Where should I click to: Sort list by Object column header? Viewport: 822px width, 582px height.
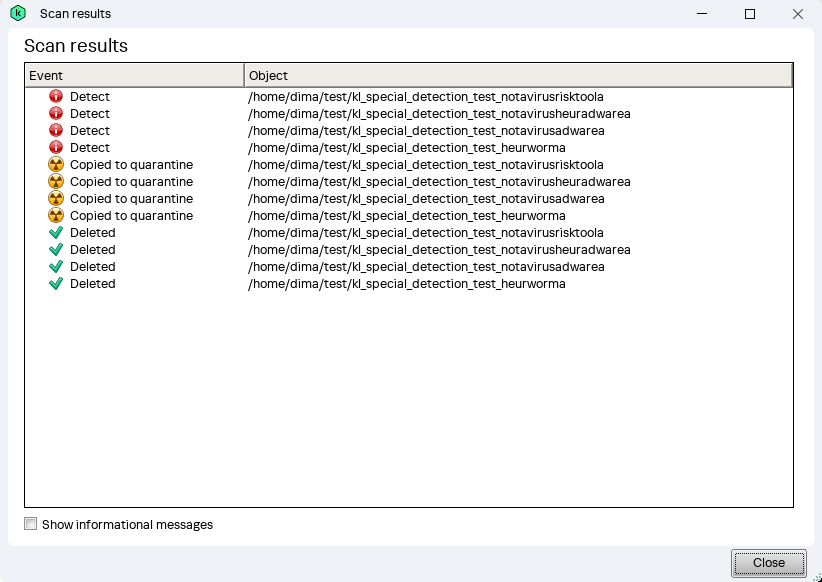click(518, 75)
